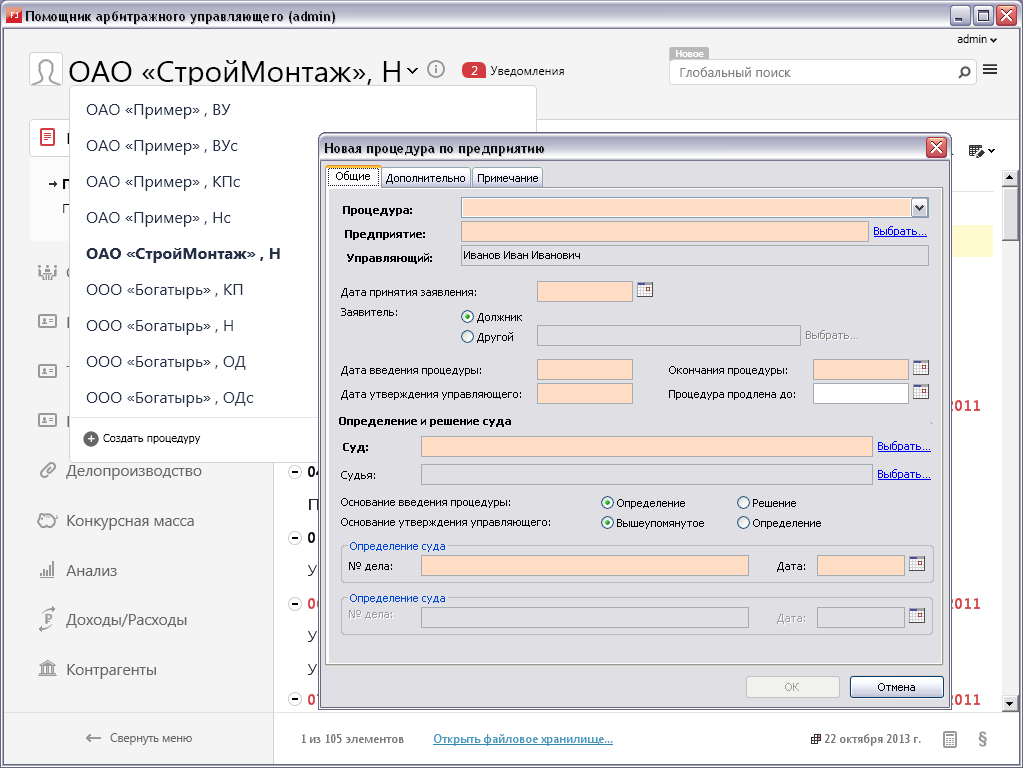1023x768 pixels.
Task: Toggle the procedure list chevron by ОАО «СтройМонтаж»
Action: point(412,70)
